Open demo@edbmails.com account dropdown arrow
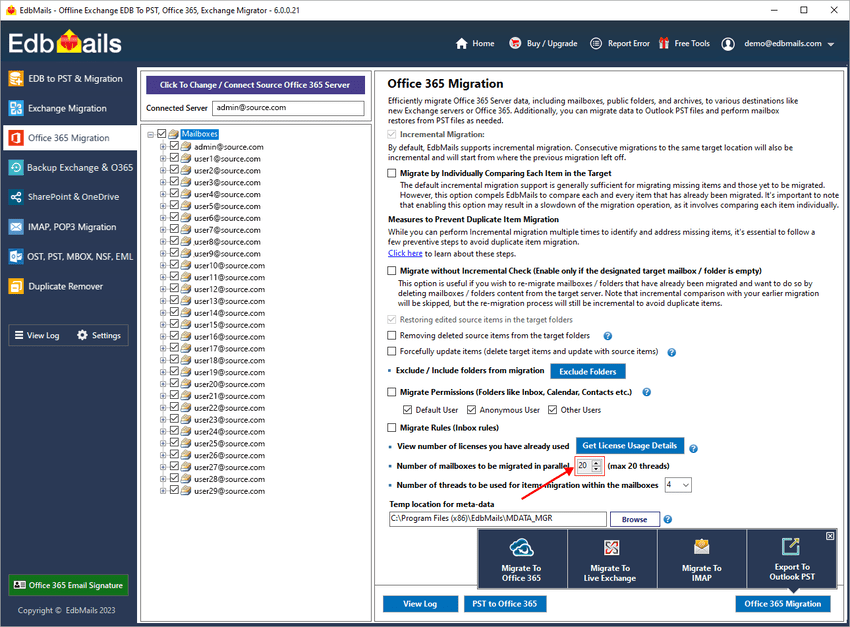Screen dimensions: 850x627 click(830, 44)
